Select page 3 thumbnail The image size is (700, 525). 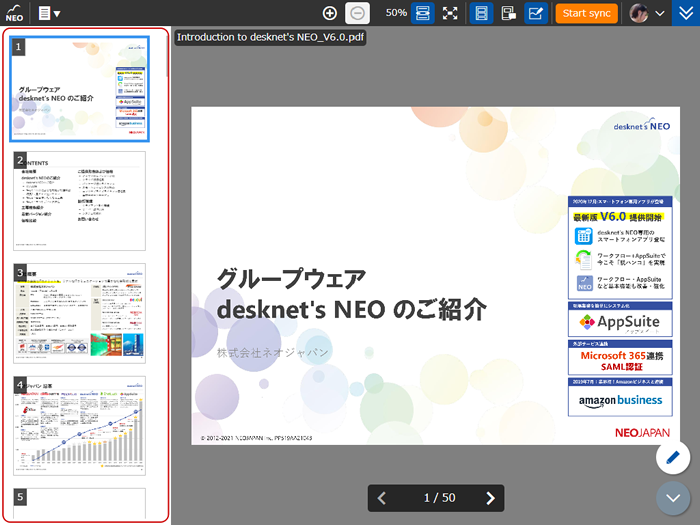[x=79, y=313]
